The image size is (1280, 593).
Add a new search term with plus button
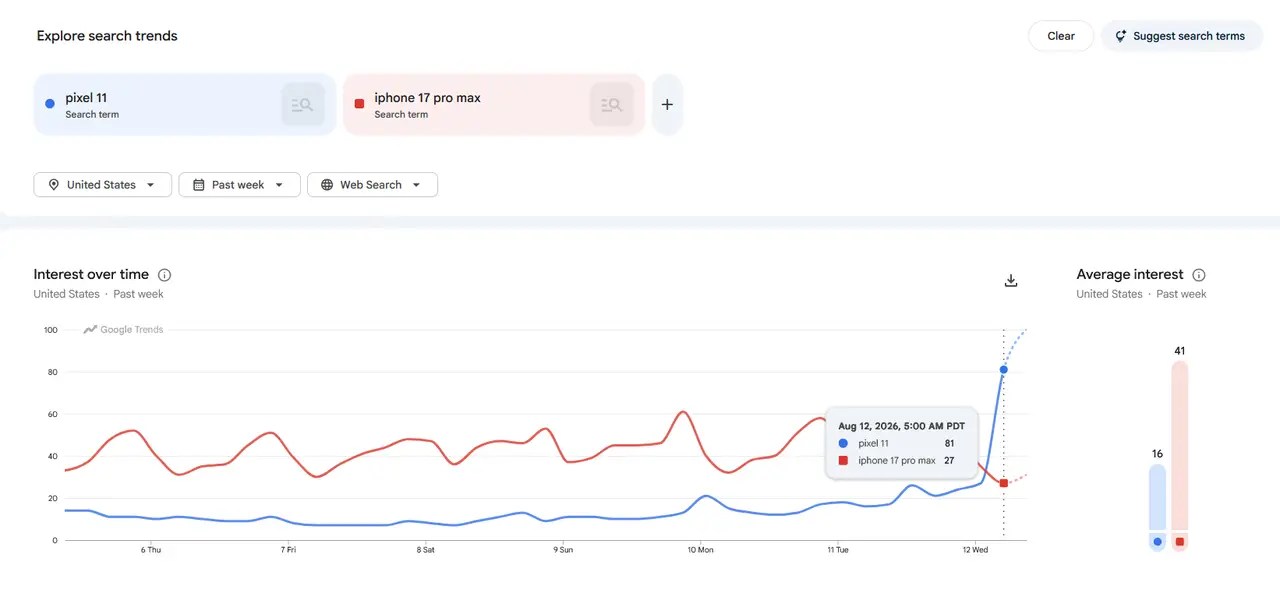point(667,104)
